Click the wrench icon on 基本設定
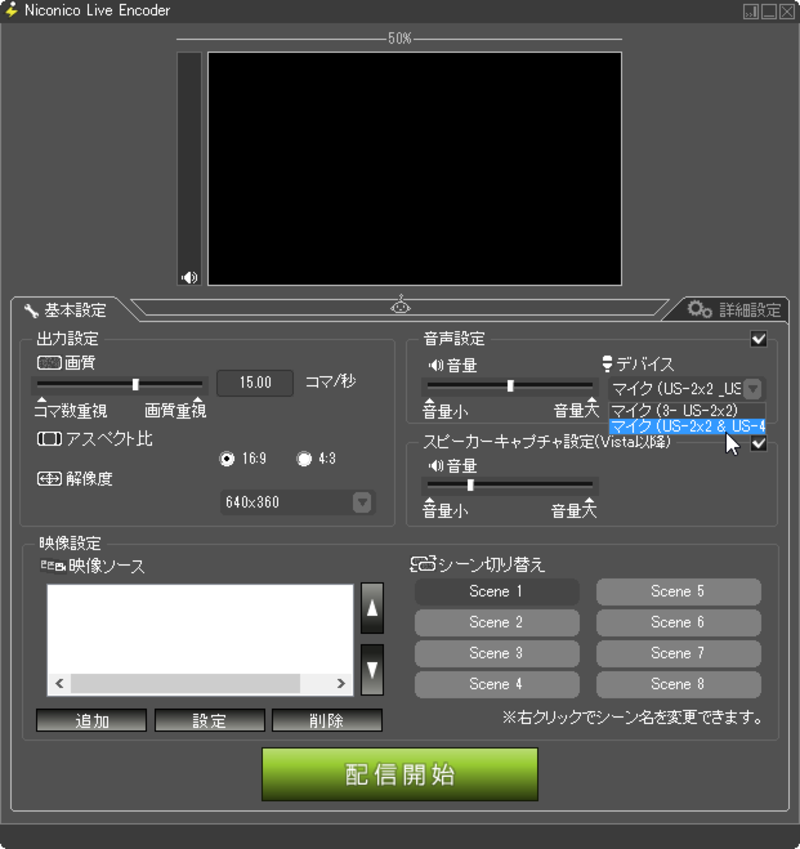 pyautogui.click(x=31, y=311)
